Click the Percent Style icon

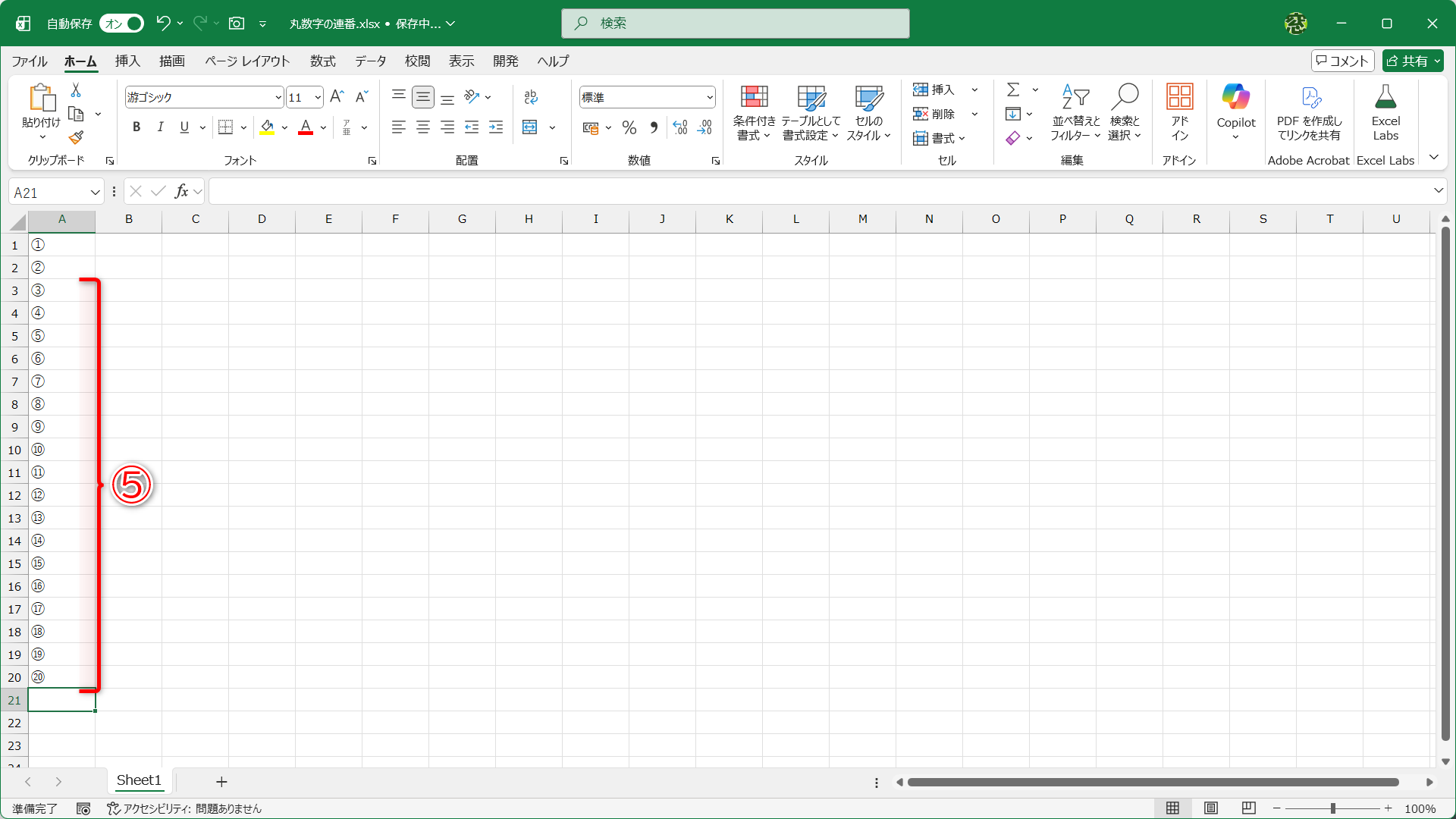click(x=629, y=127)
